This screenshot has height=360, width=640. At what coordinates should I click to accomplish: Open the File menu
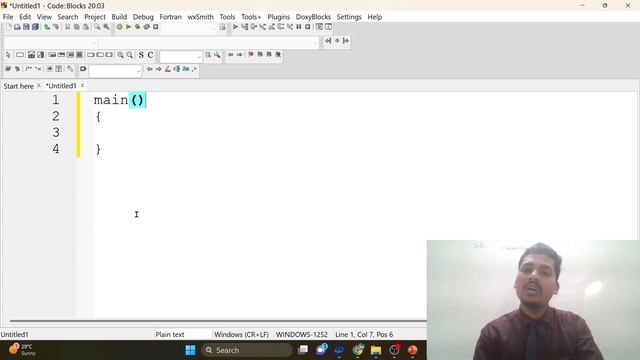coord(8,17)
